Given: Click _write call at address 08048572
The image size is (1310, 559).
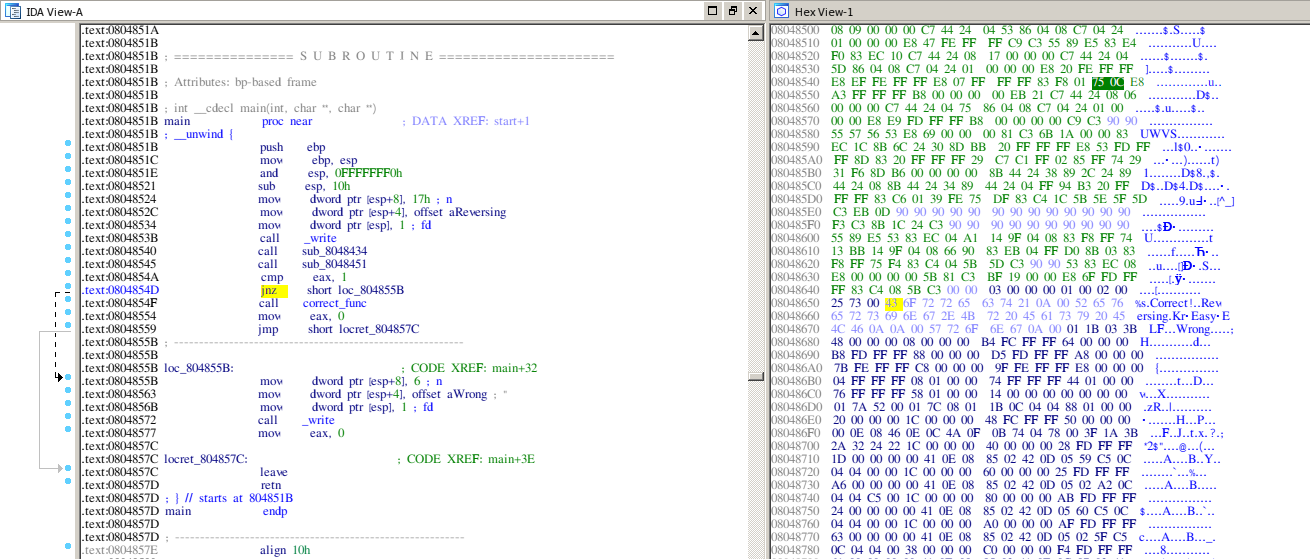Looking at the screenshot, I should 320,420.
